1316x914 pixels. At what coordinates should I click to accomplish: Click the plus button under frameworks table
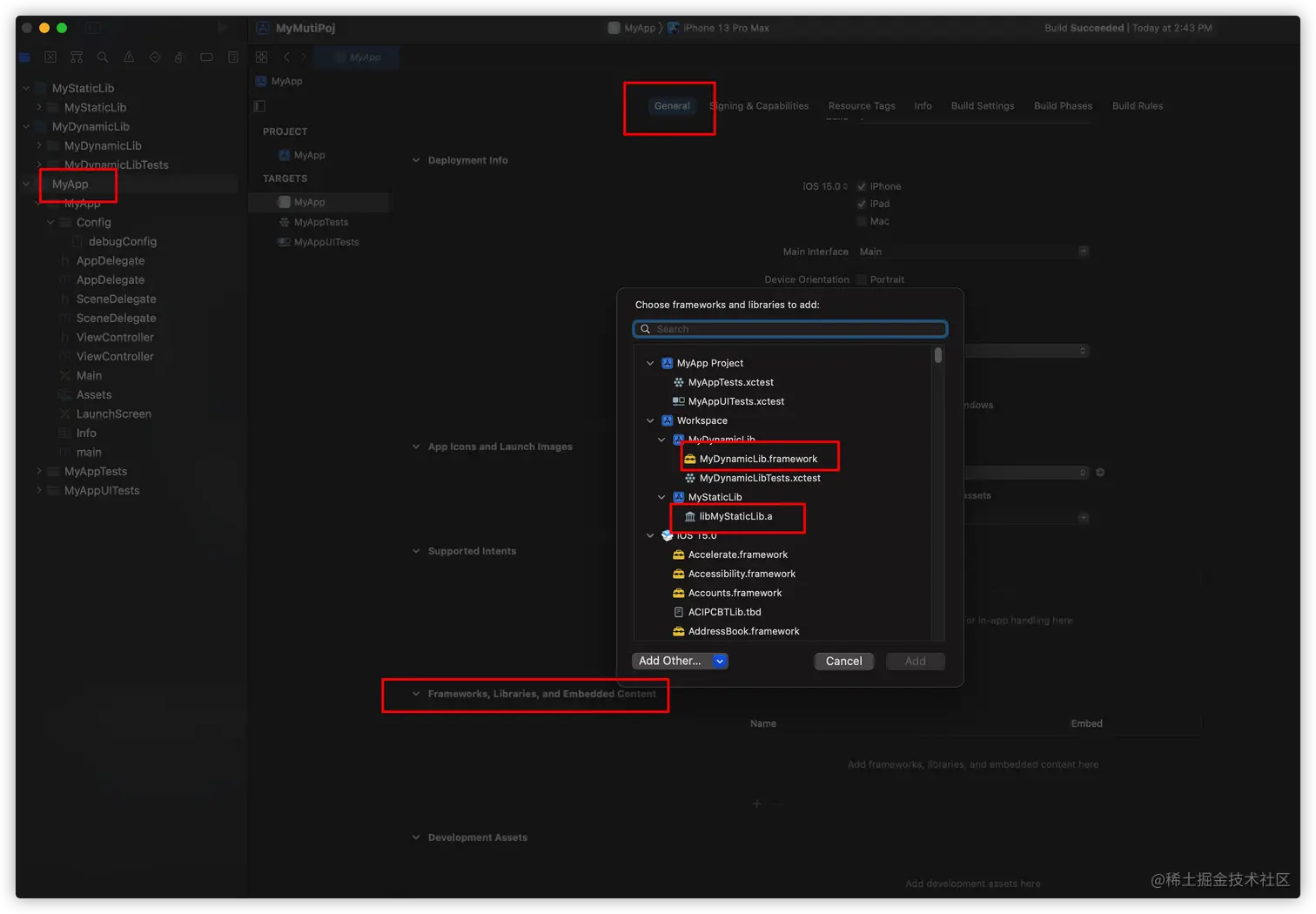[756, 803]
